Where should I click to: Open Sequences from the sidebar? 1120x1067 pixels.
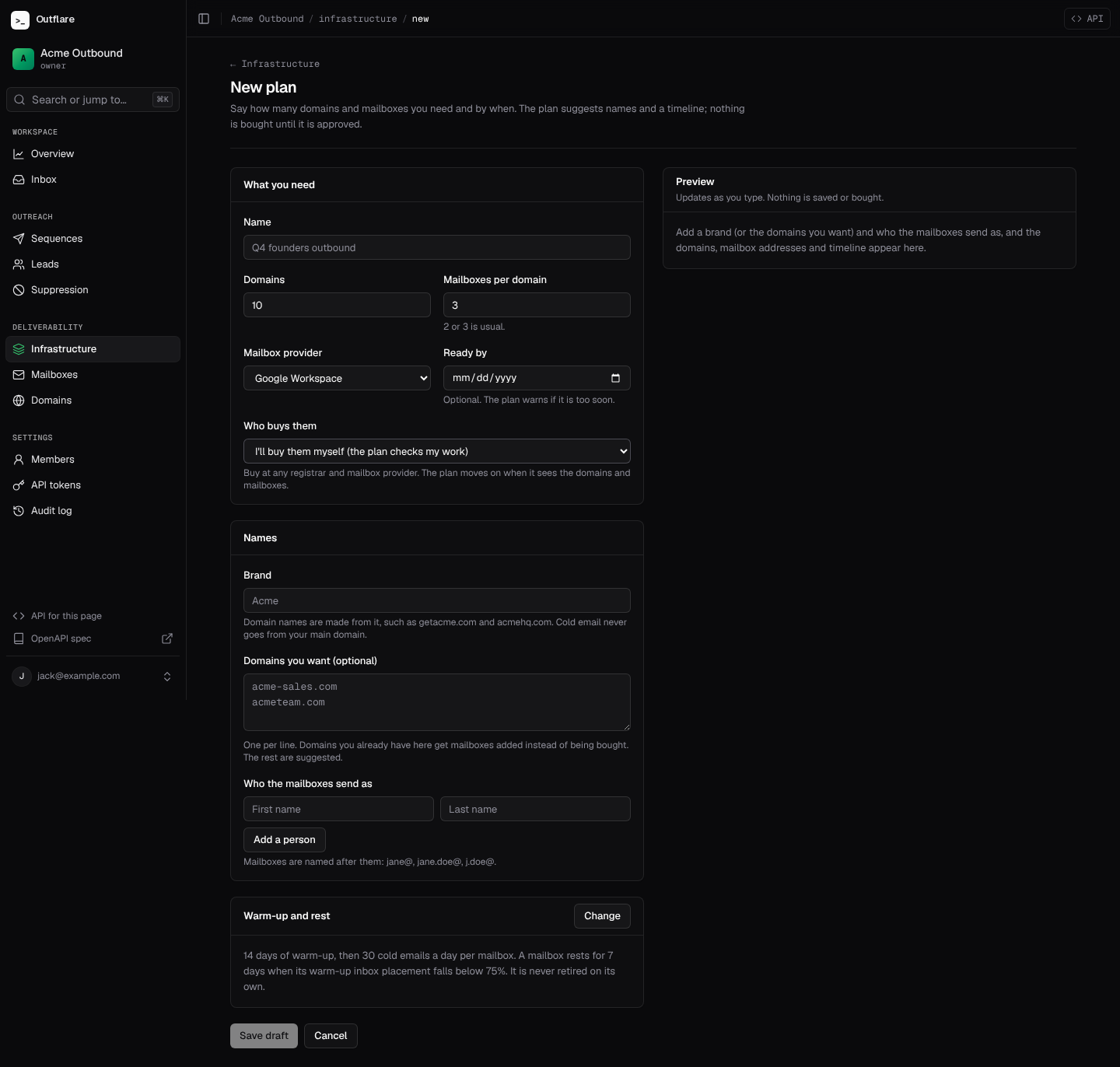93,239
